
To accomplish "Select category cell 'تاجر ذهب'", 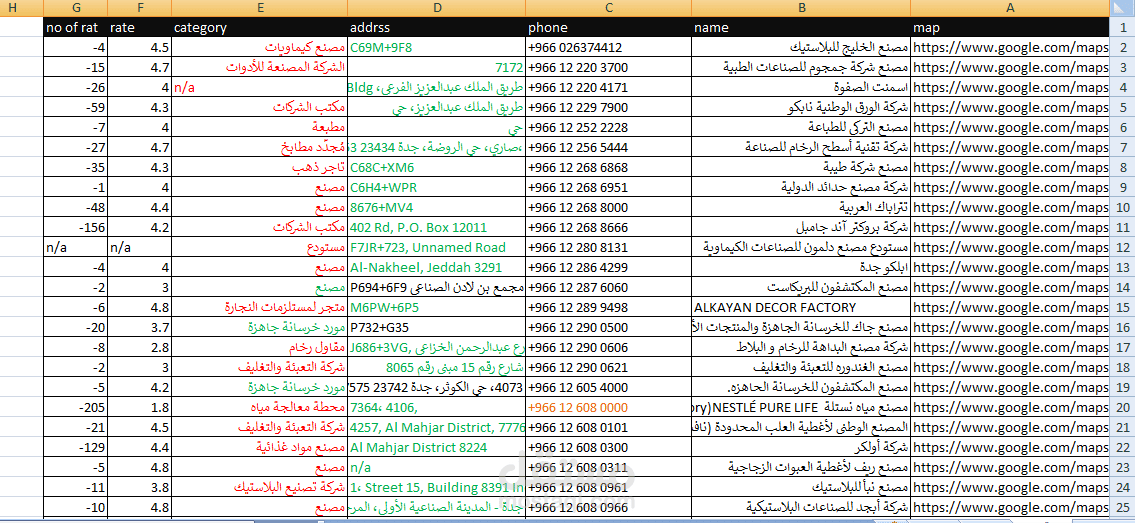I will coord(259,167).
